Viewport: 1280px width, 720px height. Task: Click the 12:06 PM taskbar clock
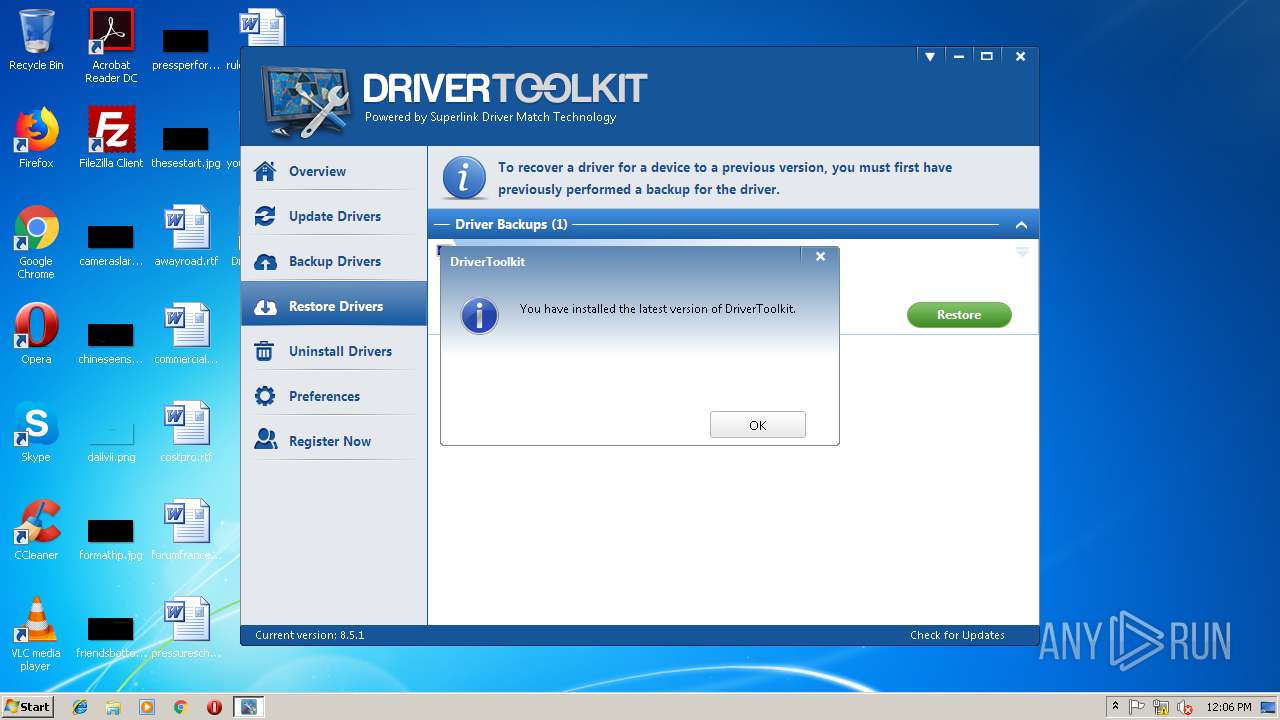pyautogui.click(x=1229, y=707)
